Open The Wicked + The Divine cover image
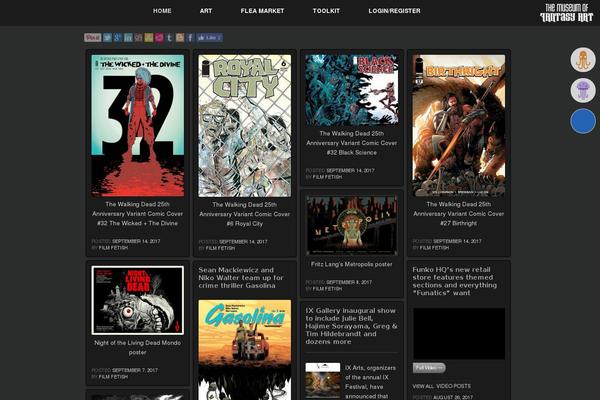Screen dimensions: 600x400 coord(138,126)
